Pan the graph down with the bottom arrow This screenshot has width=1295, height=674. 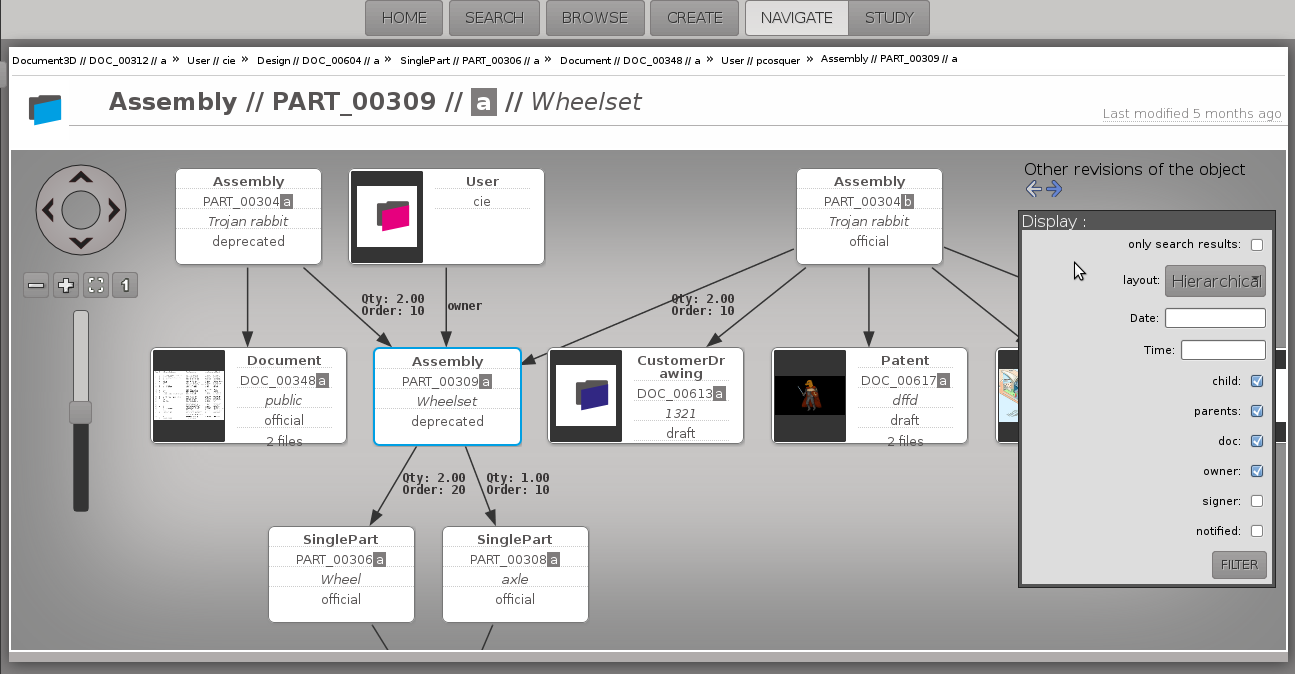(81, 242)
